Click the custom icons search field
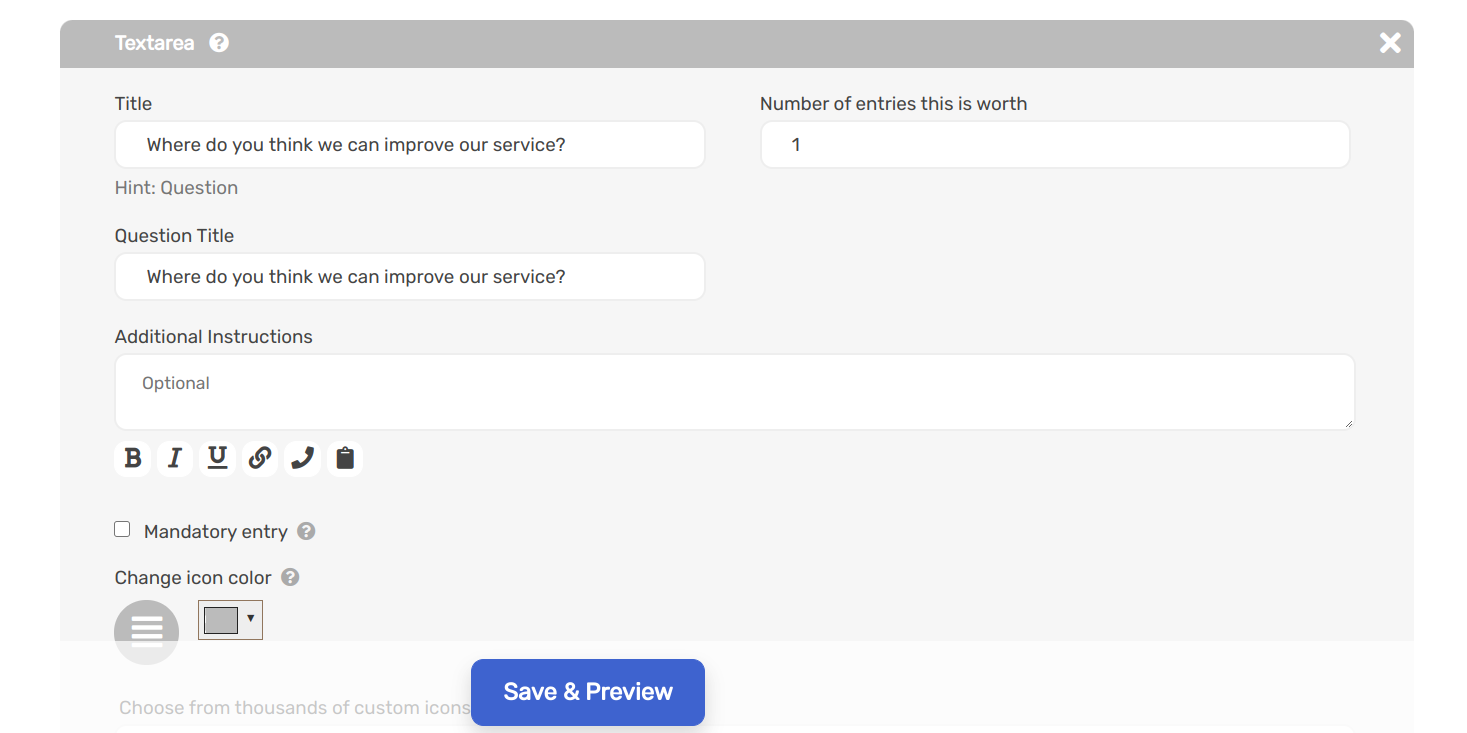 coord(734,729)
